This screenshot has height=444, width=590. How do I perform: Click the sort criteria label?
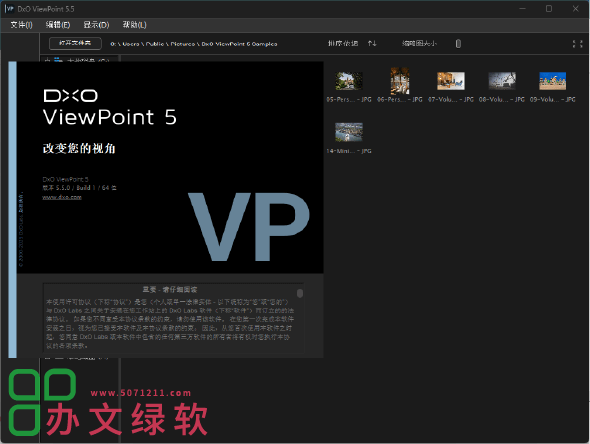[x=342, y=44]
